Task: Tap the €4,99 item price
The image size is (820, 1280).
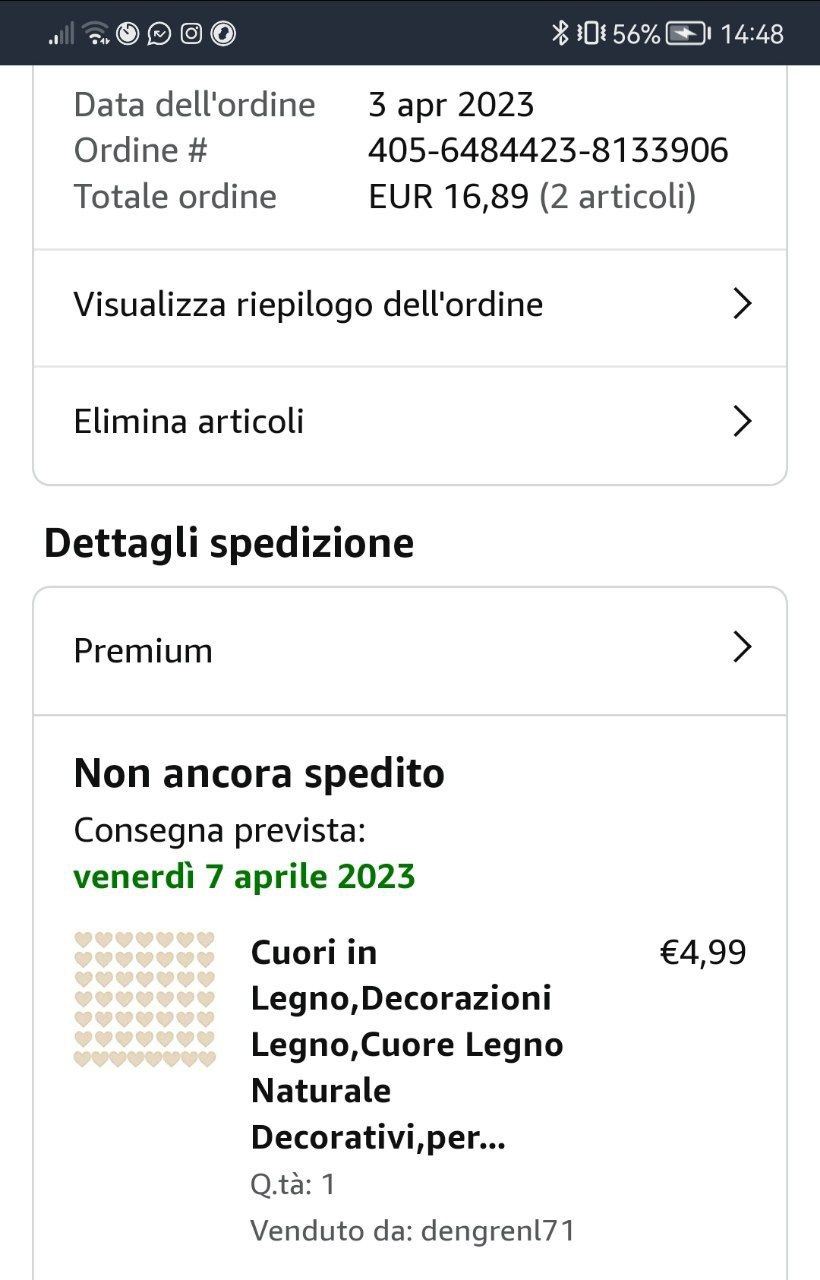Action: click(x=703, y=953)
